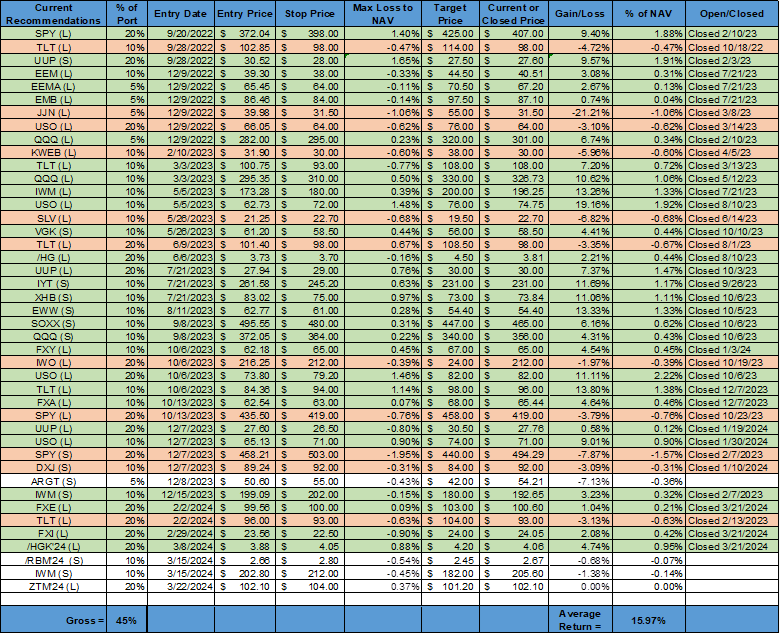Select the 'Open/Closed' column header

pyautogui.click(x=732, y=14)
